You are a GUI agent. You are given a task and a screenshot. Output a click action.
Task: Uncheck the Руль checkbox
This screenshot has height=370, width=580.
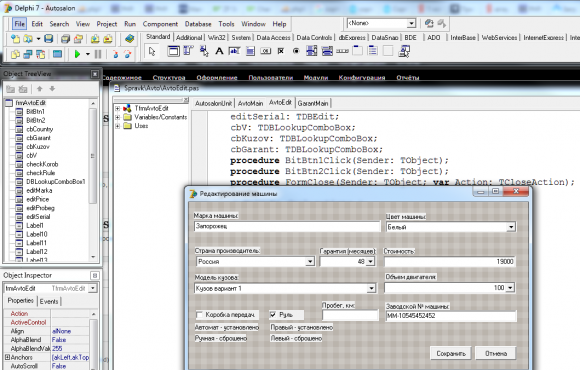point(273,315)
